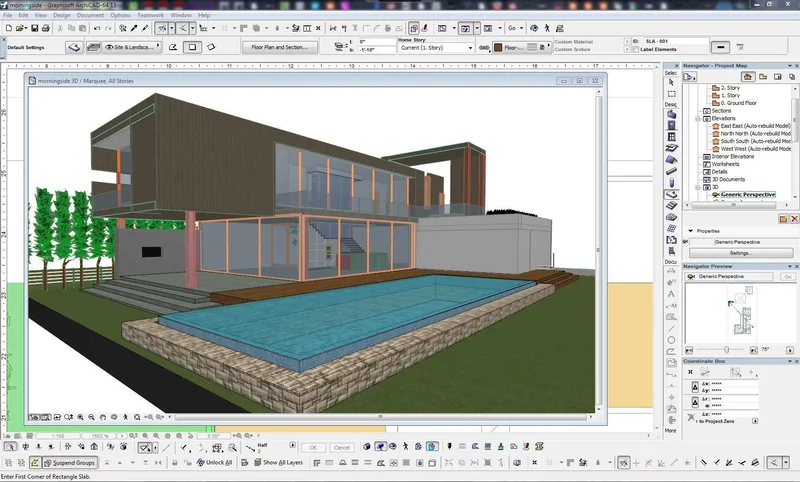Toggle Suspend Groups button
This screenshot has height=482, width=800.
pyautogui.click(x=69, y=463)
